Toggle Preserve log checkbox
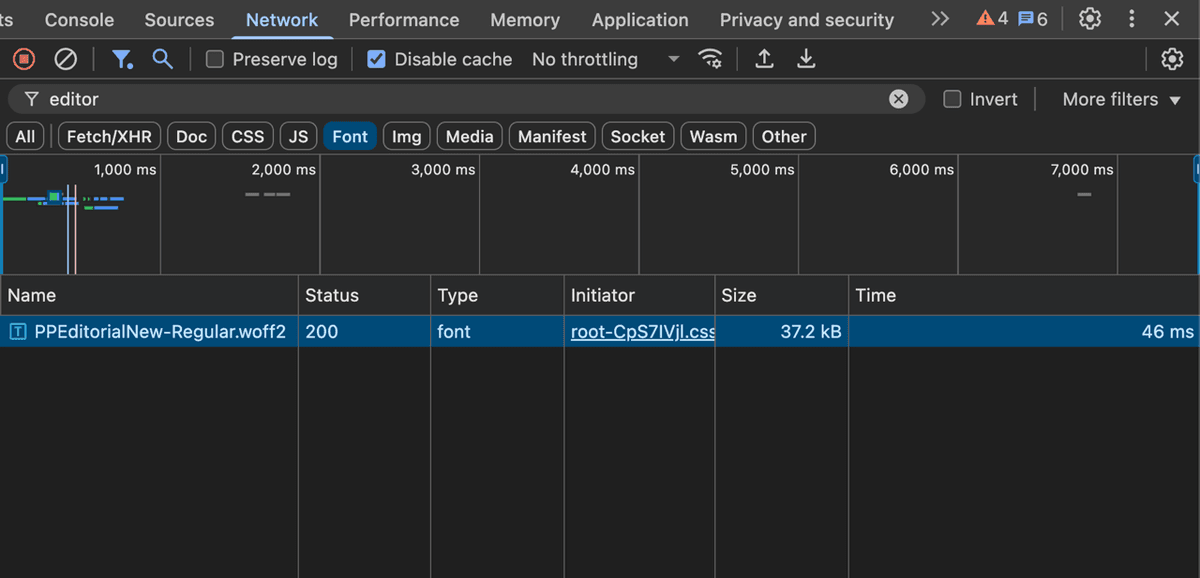The height and width of the screenshot is (578, 1200). coord(214,60)
